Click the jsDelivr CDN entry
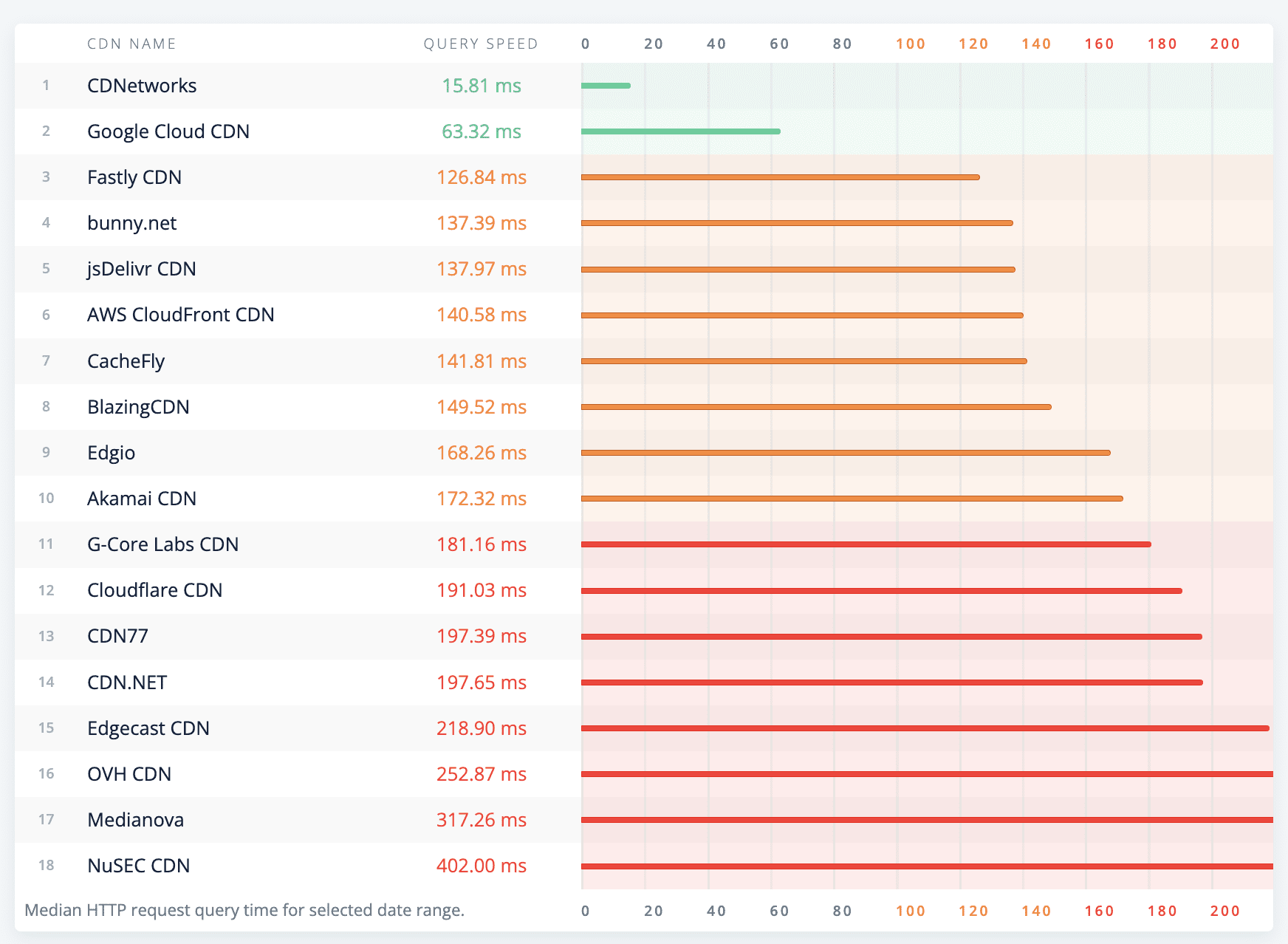This screenshot has height=944, width=1288. coord(142,269)
